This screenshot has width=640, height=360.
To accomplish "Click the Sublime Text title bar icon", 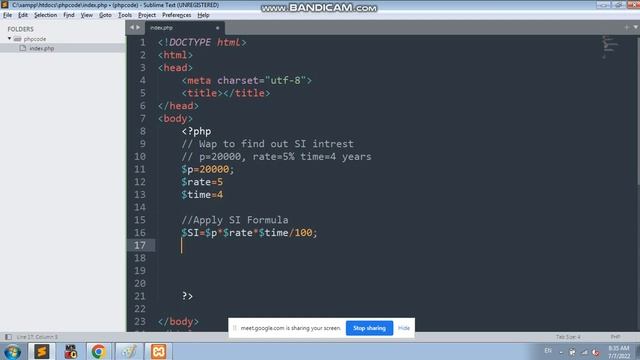I will point(5,5).
